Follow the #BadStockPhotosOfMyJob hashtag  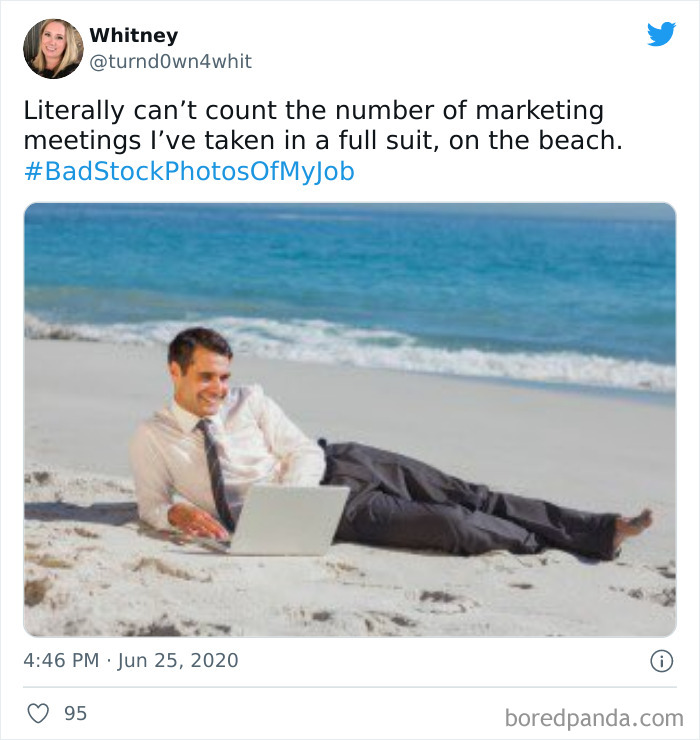(x=189, y=171)
